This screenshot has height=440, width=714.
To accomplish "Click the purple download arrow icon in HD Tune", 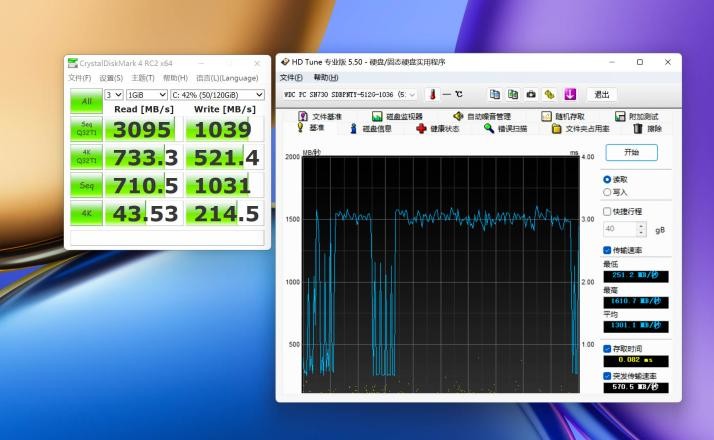I will click(570, 94).
